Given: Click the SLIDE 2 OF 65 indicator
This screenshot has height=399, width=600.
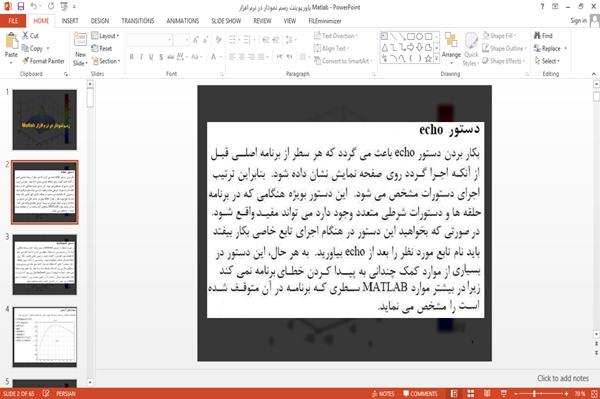Looking at the screenshot, I should (x=18, y=394).
